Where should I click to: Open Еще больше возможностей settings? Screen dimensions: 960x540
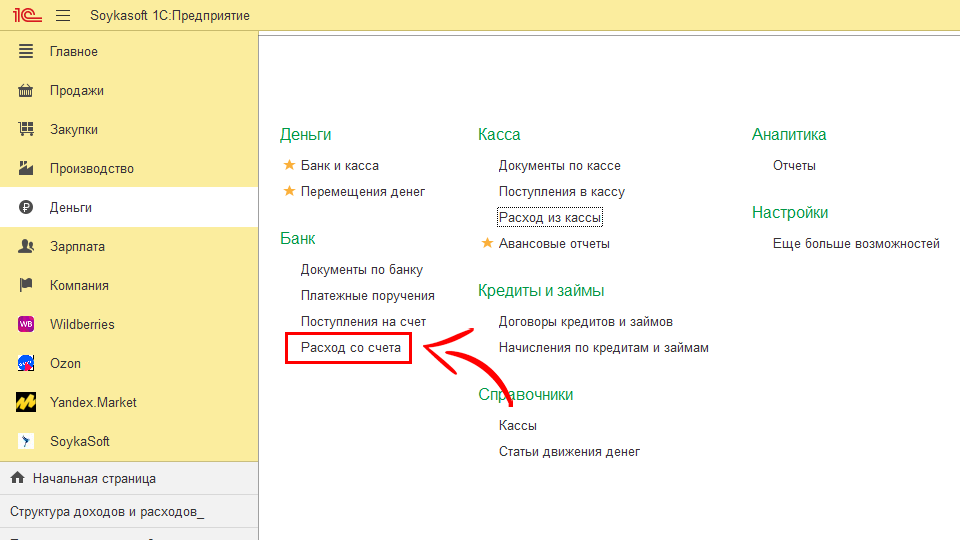coord(856,244)
